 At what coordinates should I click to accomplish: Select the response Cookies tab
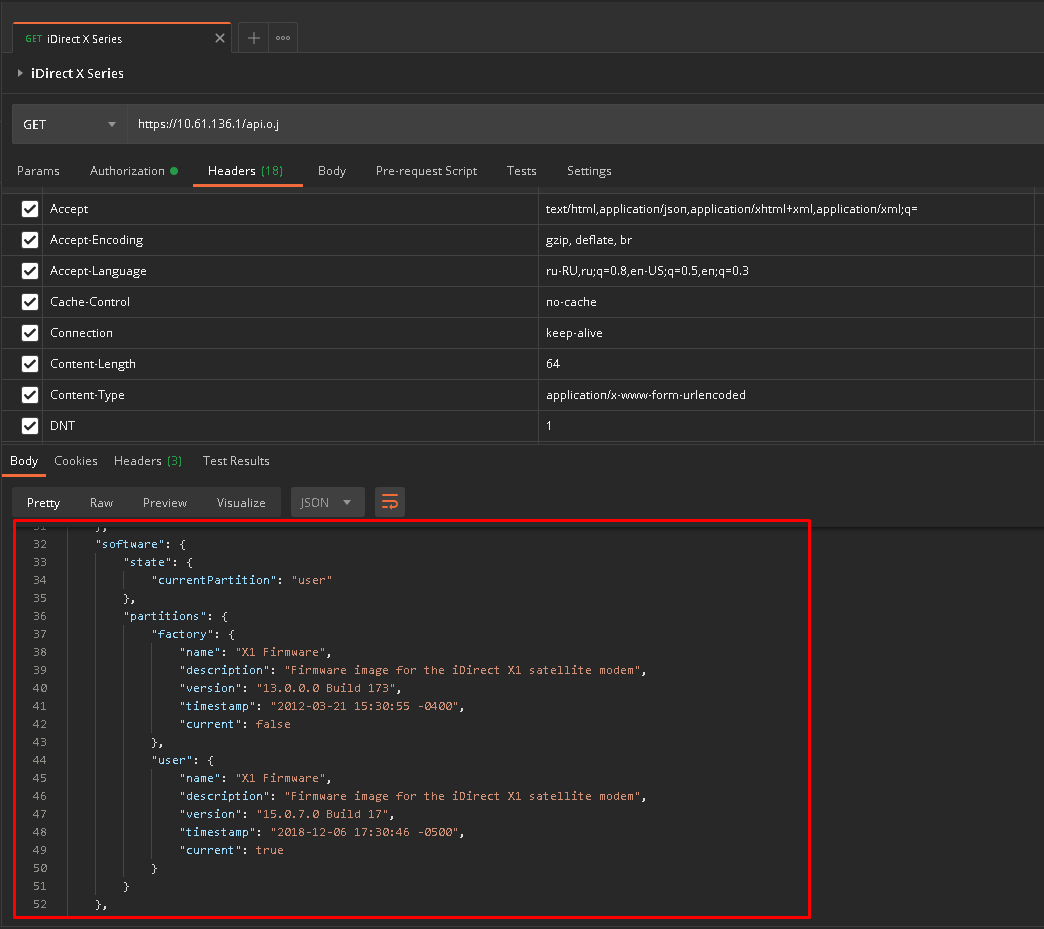[76, 461]
